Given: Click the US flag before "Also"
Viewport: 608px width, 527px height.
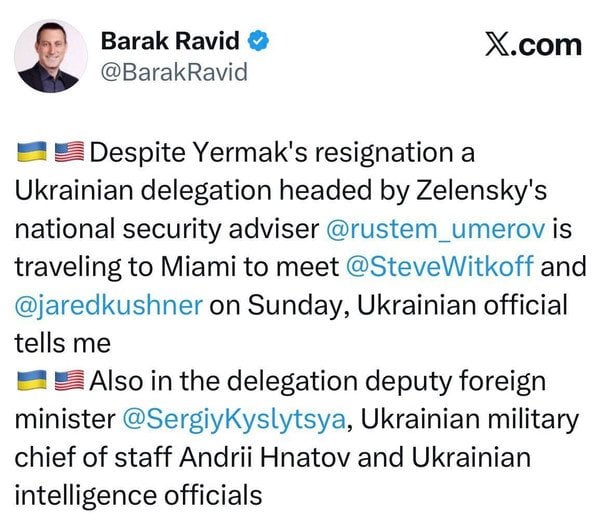Looking at the screenshot, I should point(68,381).
